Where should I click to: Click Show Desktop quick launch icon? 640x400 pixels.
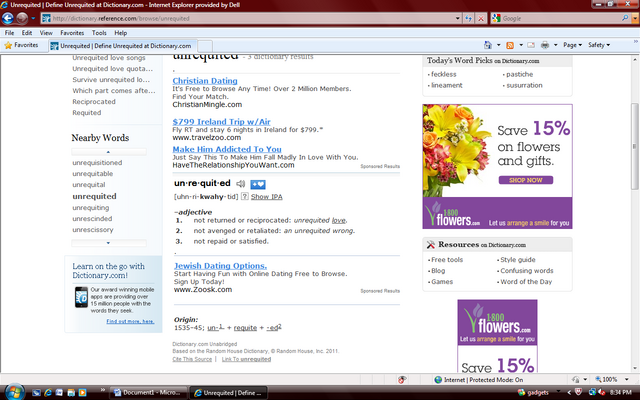37,393
